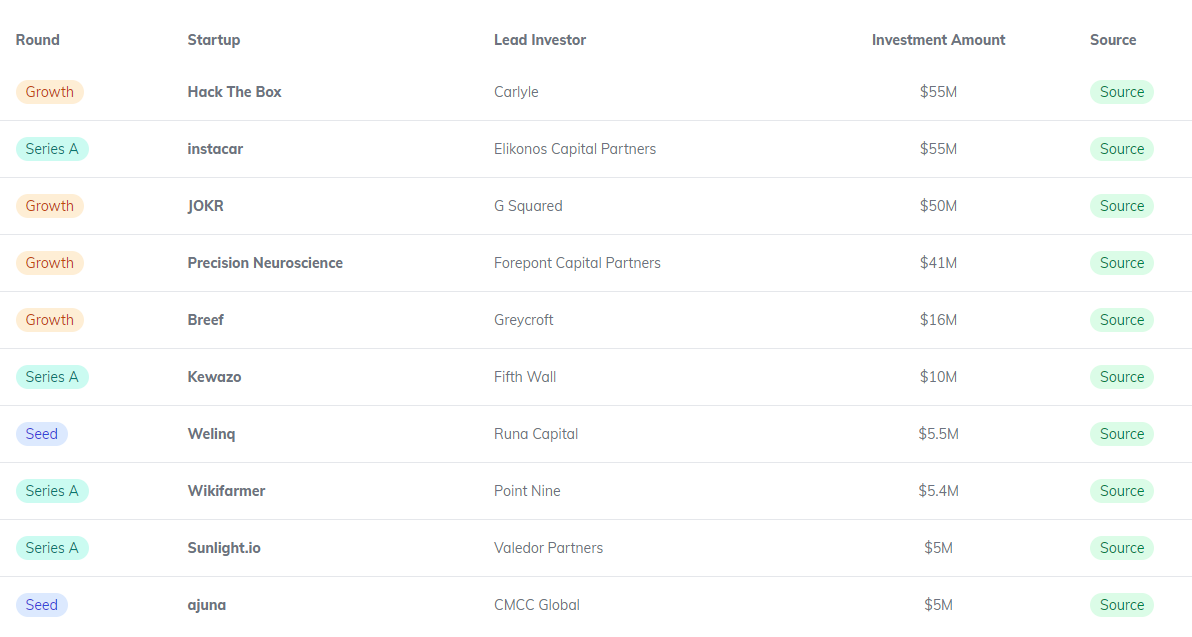Screen dimensions: 1192x637
Task: Click the Source badge for Sunlight.io
Action: [1121, 548]
